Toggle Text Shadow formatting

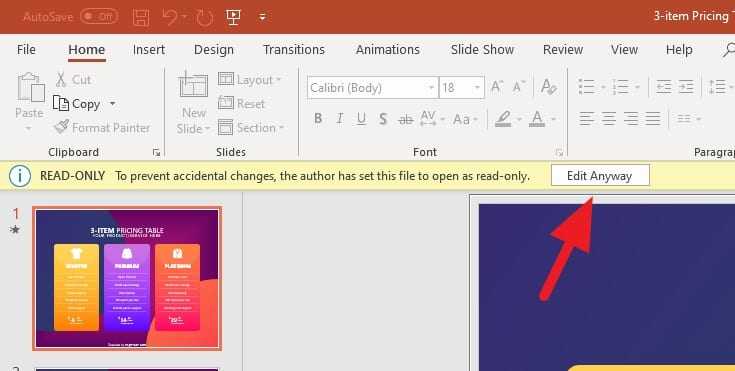[383, 119]
